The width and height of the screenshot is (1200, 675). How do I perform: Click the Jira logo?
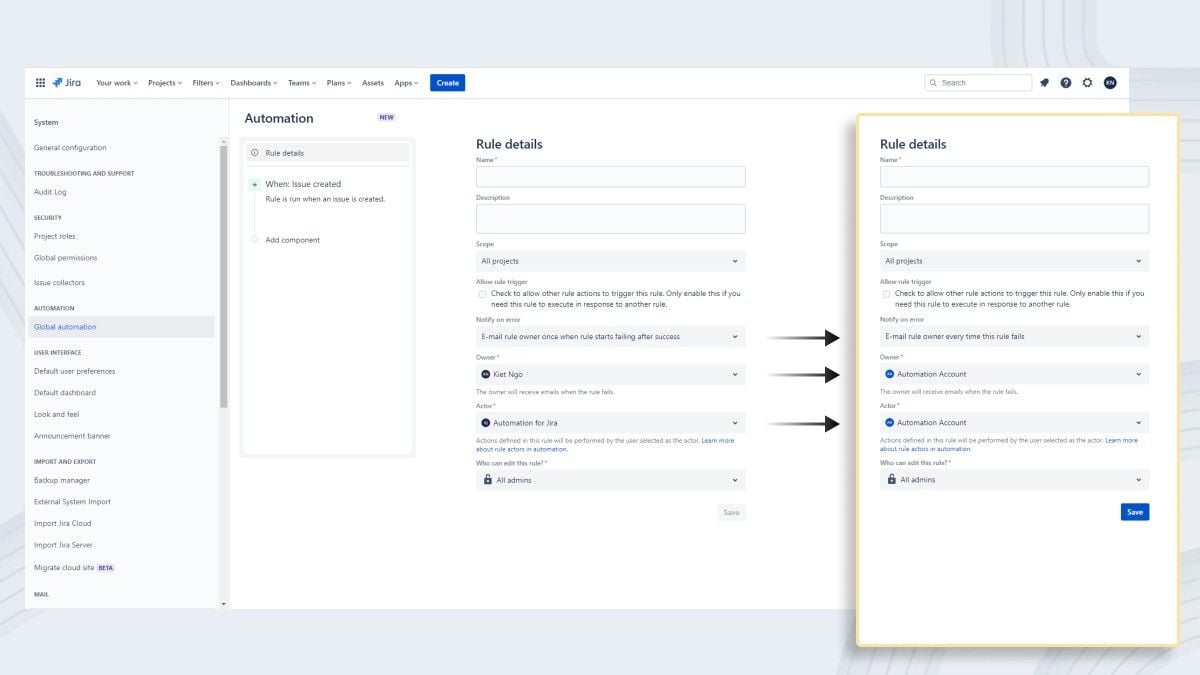point(67,83)
